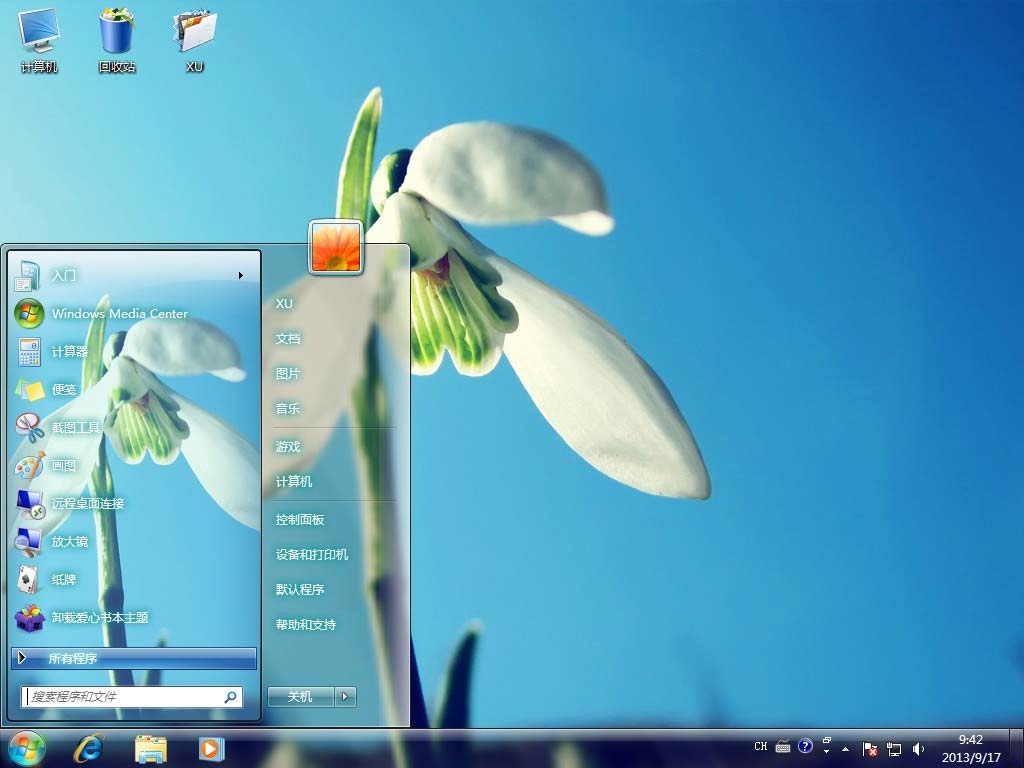Image resolution: width=1024 pixels, height=768 pixels.
Task: Open 帮助和支持 help and support
Action: pos(306,625)
